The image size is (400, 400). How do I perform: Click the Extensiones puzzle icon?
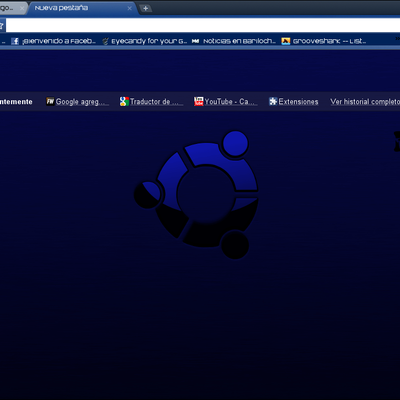point(273,101)
